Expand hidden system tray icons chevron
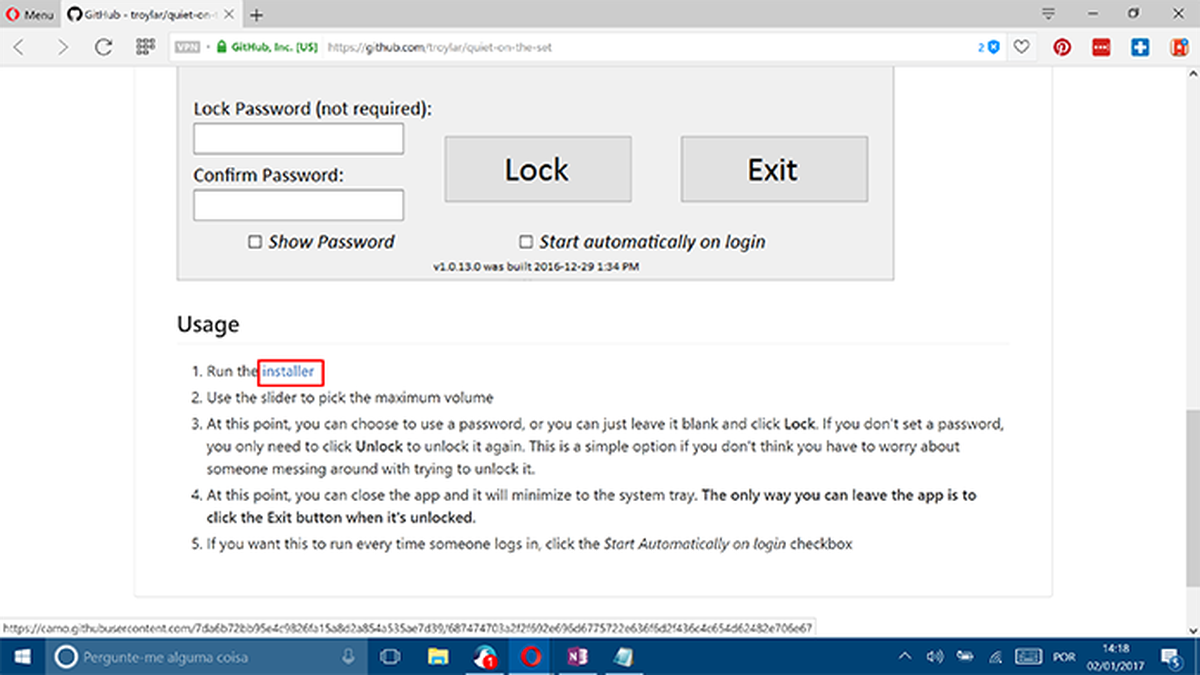This screenshot has height=675, width=1200. (904, 657)
